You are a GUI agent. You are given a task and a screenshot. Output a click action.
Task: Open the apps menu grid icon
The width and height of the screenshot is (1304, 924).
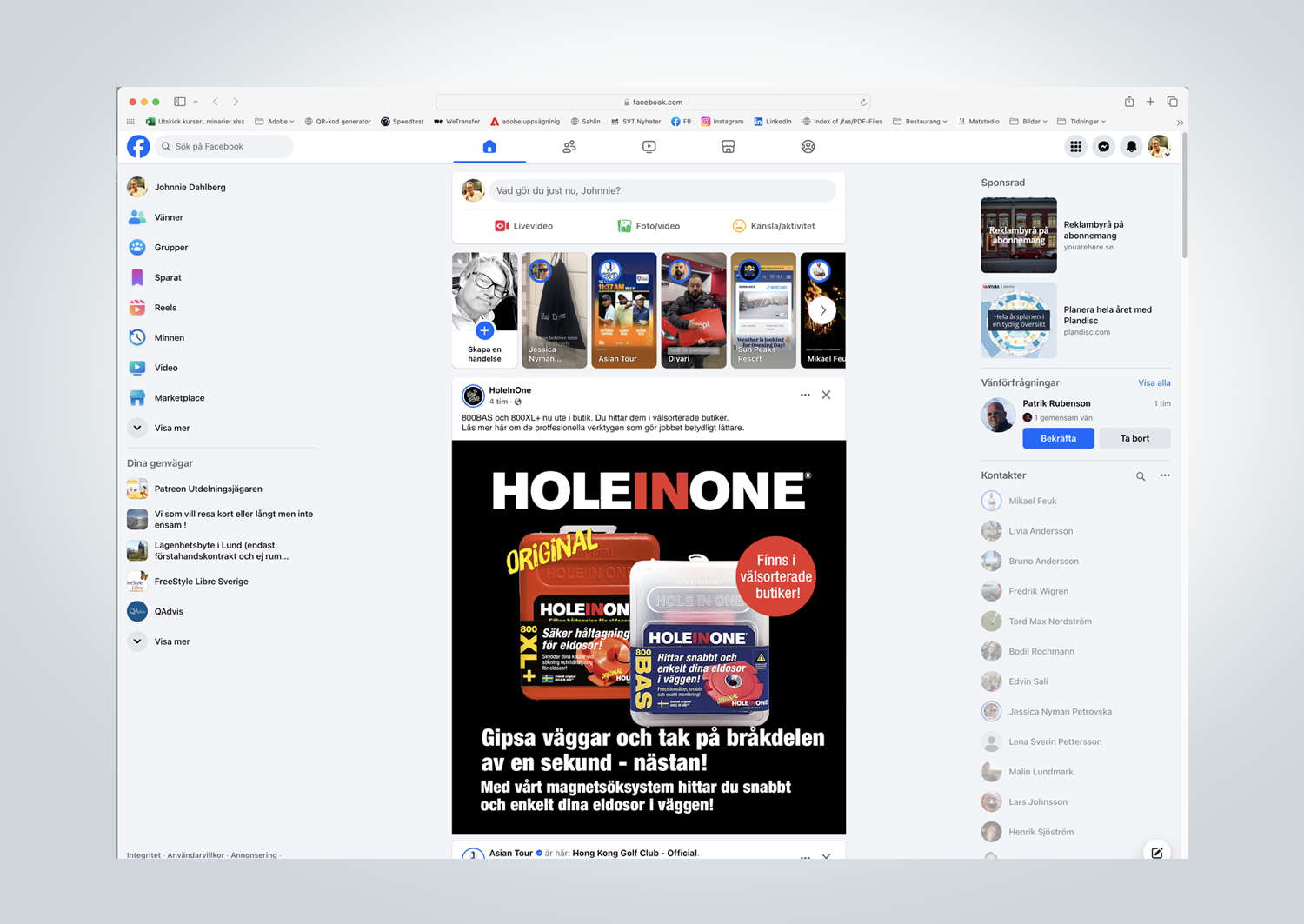coord(1076,146)
